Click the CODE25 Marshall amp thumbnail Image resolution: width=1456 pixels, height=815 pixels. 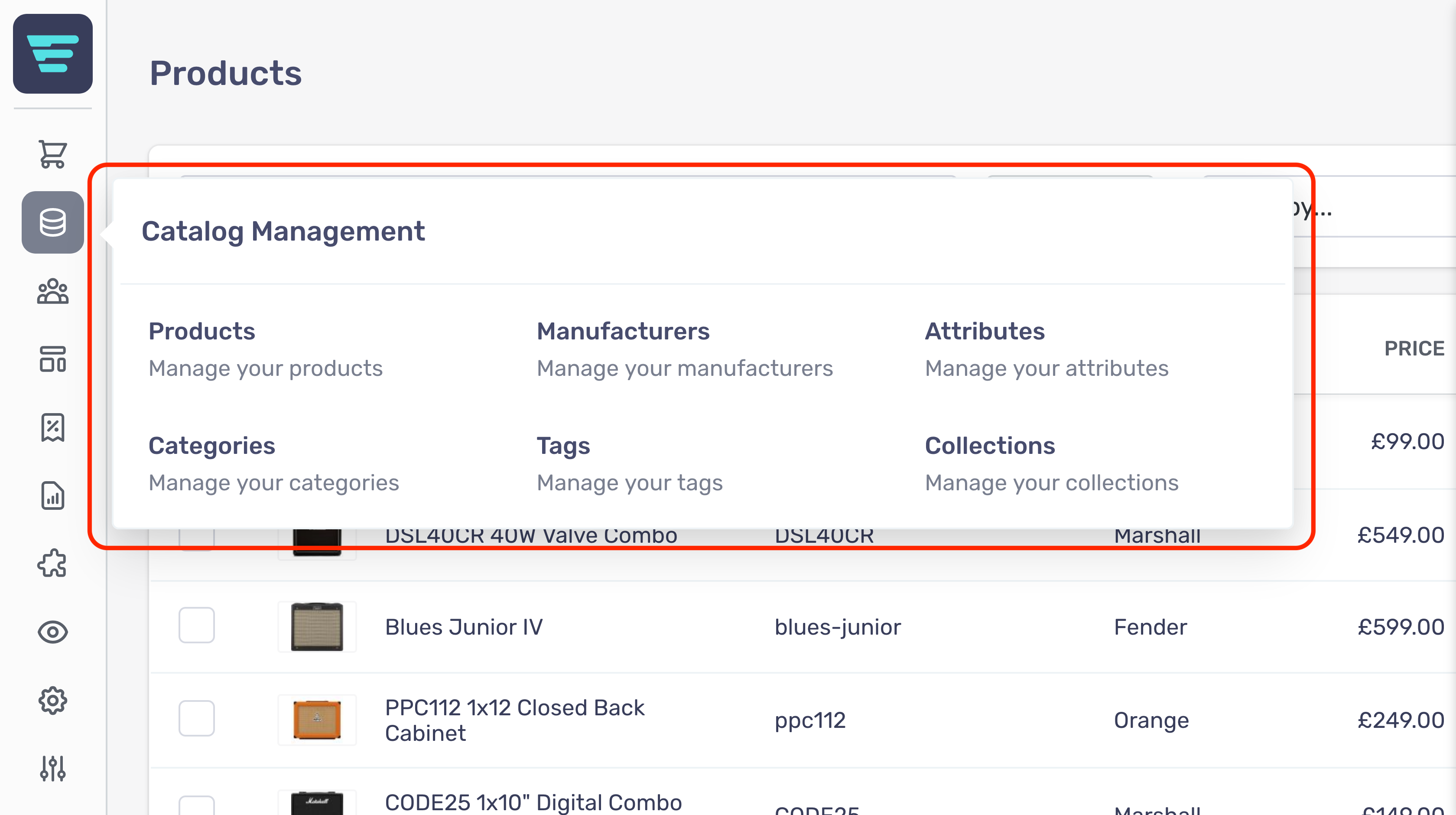pyautogui.click(x=317, y=803)
